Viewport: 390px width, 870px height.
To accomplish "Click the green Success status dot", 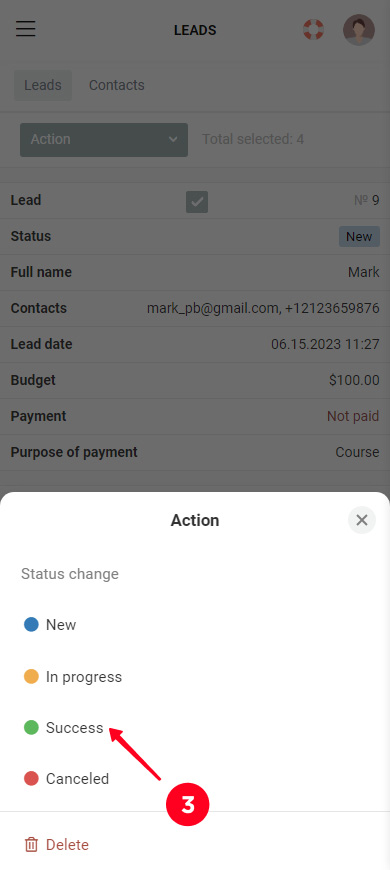I will click(31, 727).
